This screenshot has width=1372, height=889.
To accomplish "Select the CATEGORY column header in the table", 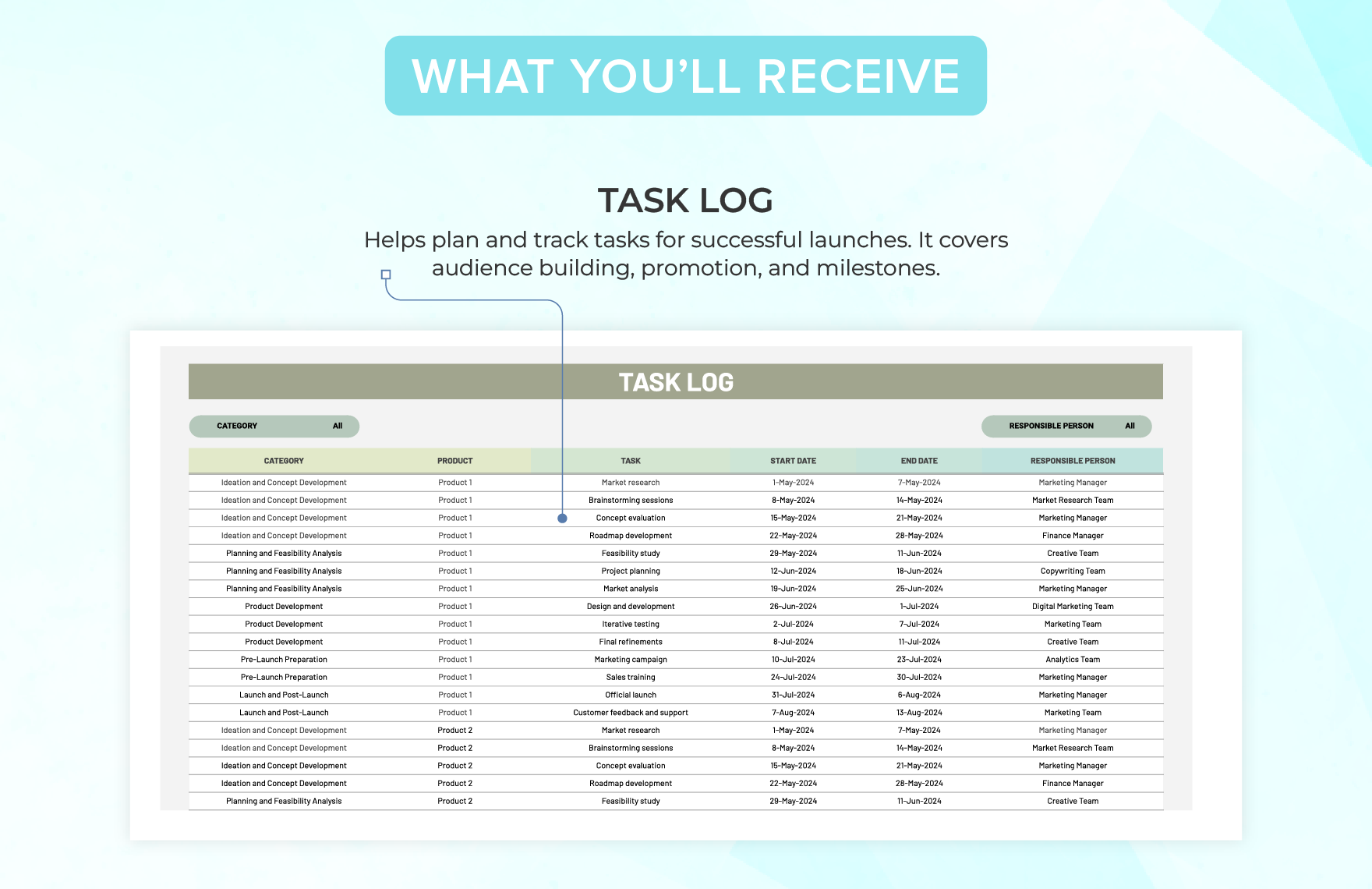I will pyautogui.click(x=284, y=461).
